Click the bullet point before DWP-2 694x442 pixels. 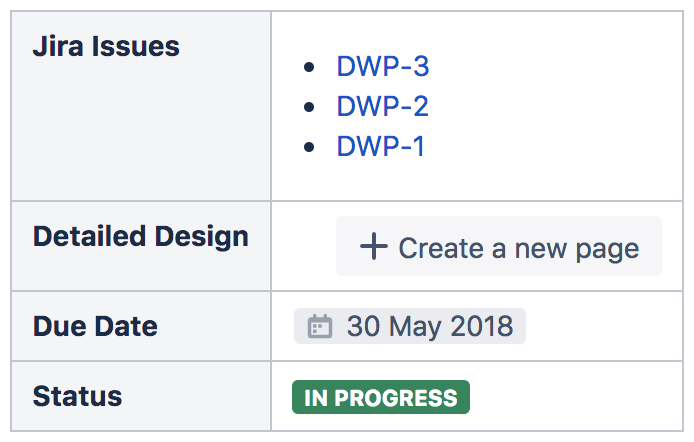(310, 107)
